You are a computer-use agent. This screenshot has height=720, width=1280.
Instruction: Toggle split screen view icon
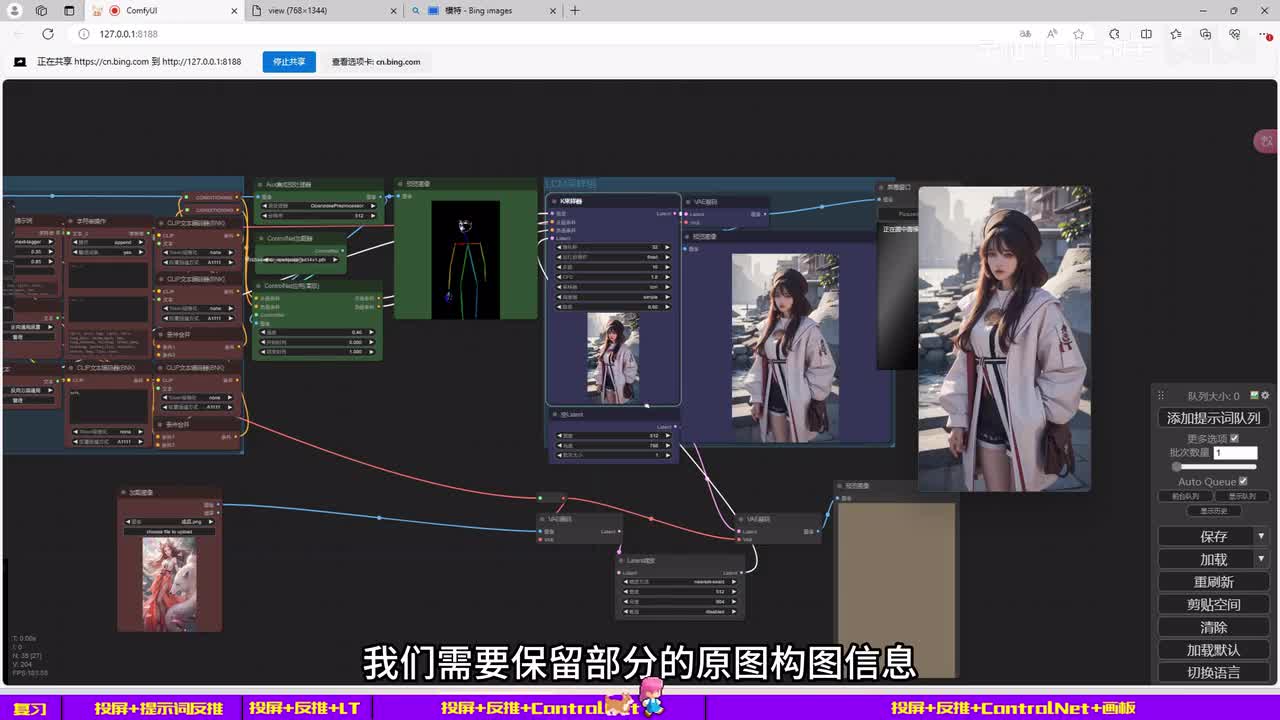(1146, 34)
